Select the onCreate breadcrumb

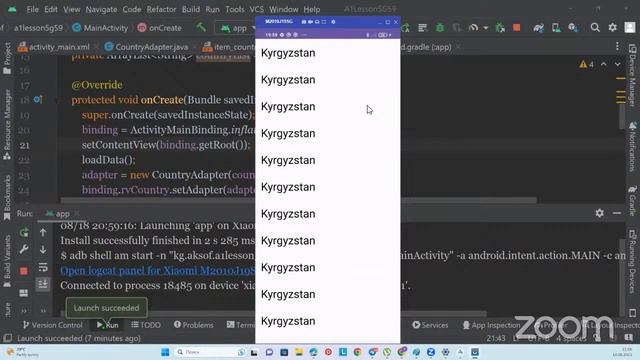click(x=160, y=28)
